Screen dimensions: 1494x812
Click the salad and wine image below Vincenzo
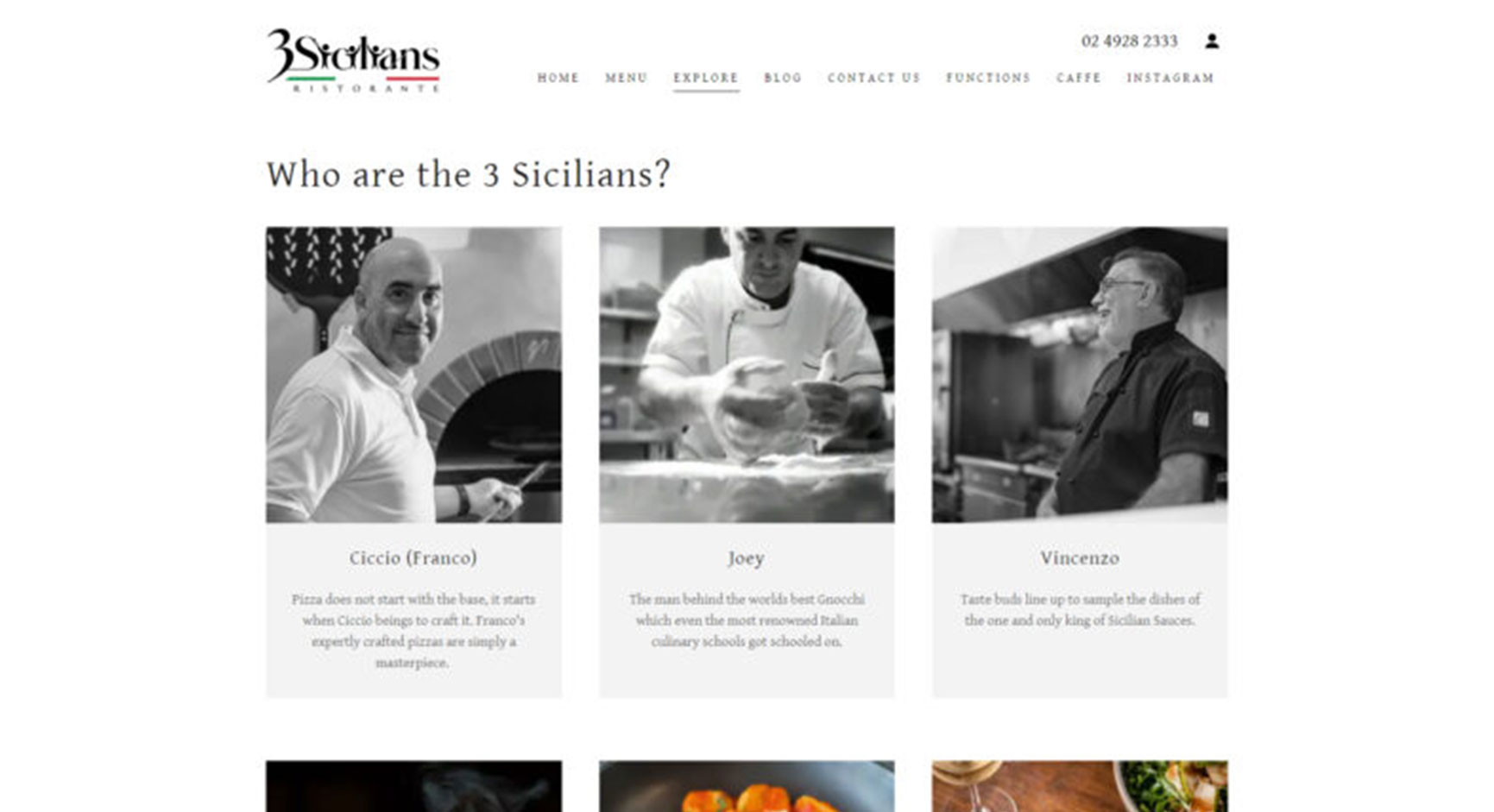coord(1080,786)
